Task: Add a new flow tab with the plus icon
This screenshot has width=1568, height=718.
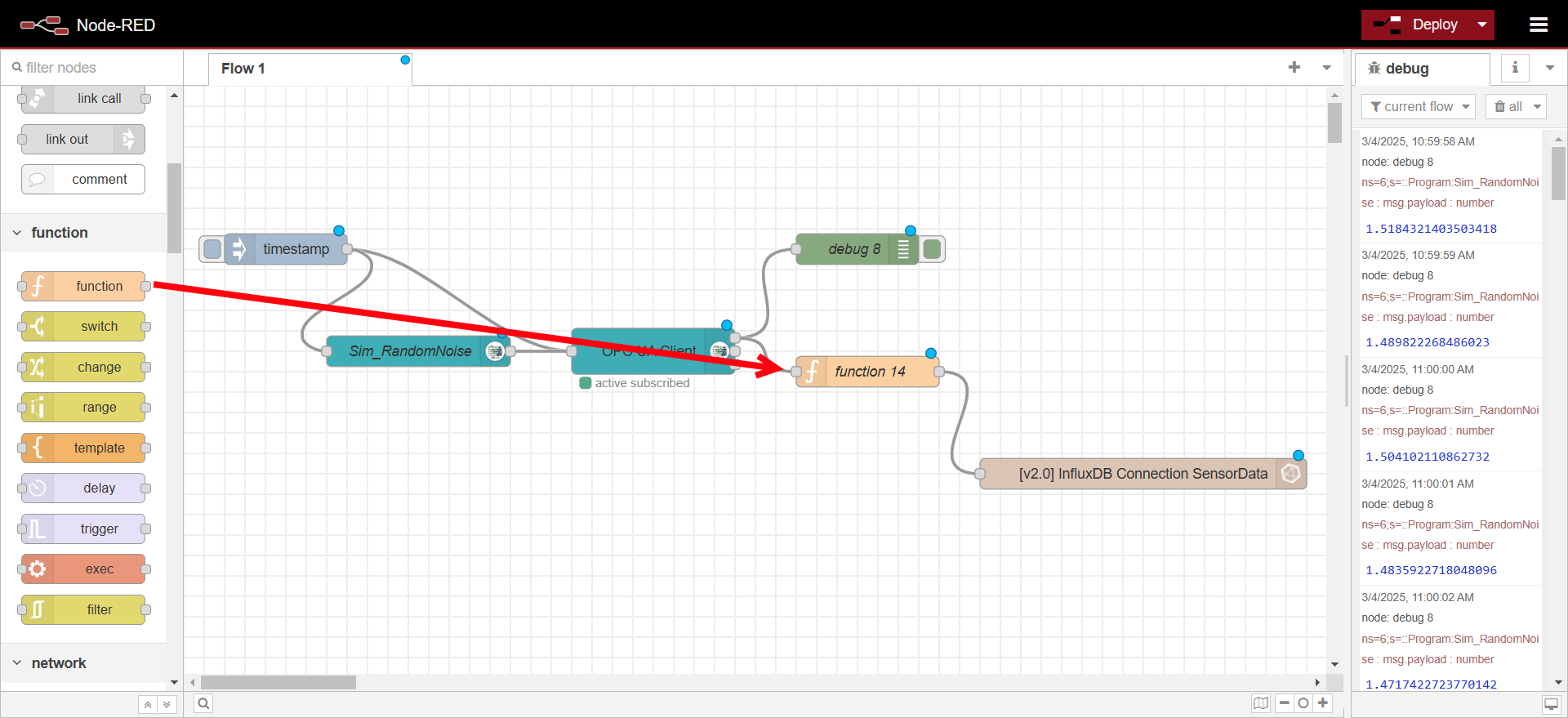Action: [1294, 68]
